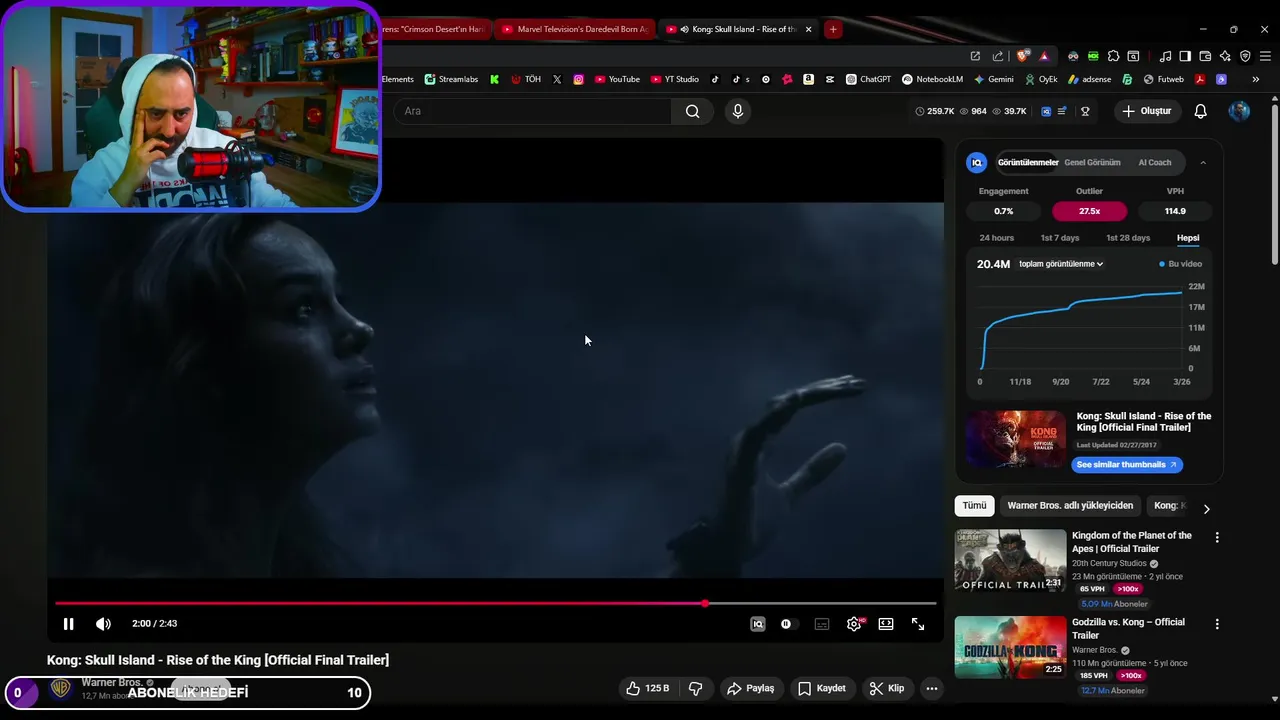The image size is (1280, 720).
Task: Open the adsense bookmark
Action: click(x=1089, y=79)
